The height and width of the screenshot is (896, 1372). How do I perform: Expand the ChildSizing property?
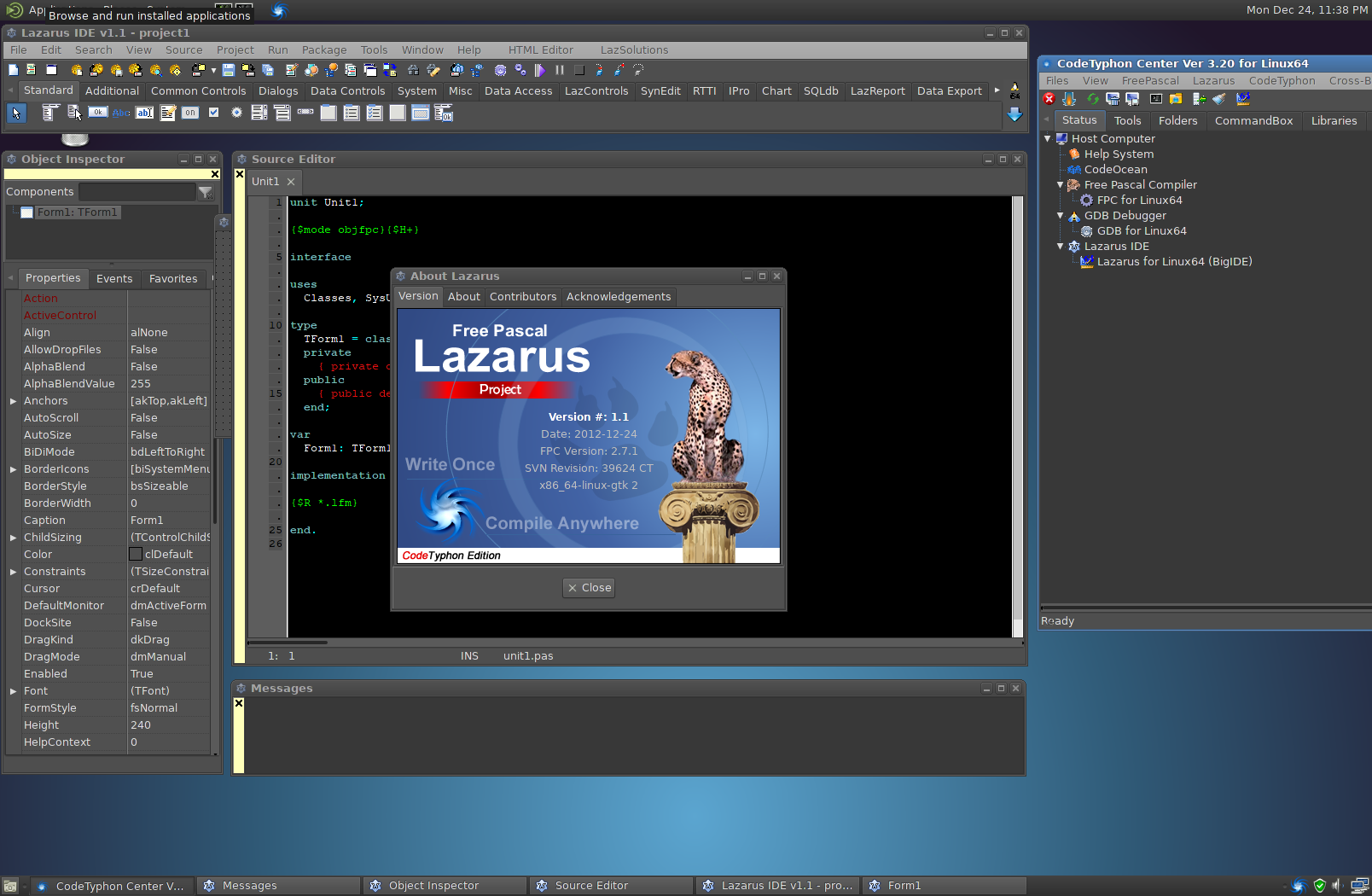pos(13,538)
